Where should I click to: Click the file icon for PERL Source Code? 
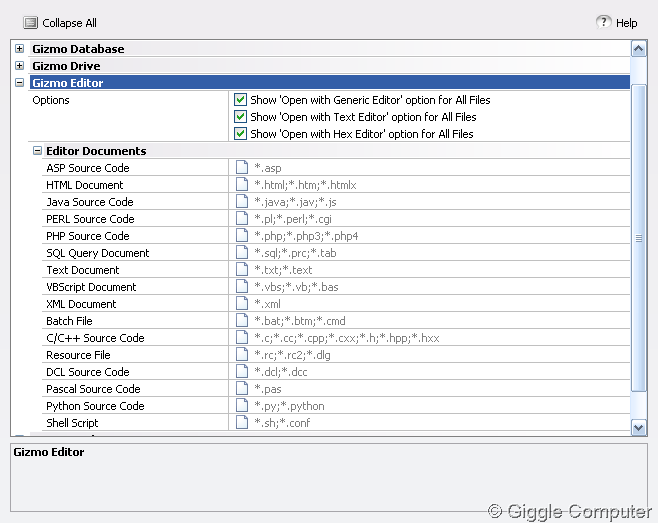[242, 218]
